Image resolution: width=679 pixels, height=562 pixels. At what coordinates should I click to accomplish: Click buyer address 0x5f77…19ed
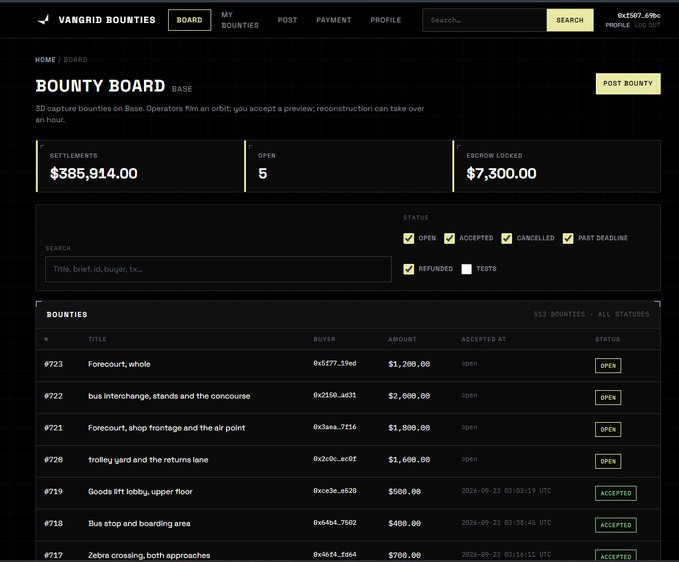335,363
